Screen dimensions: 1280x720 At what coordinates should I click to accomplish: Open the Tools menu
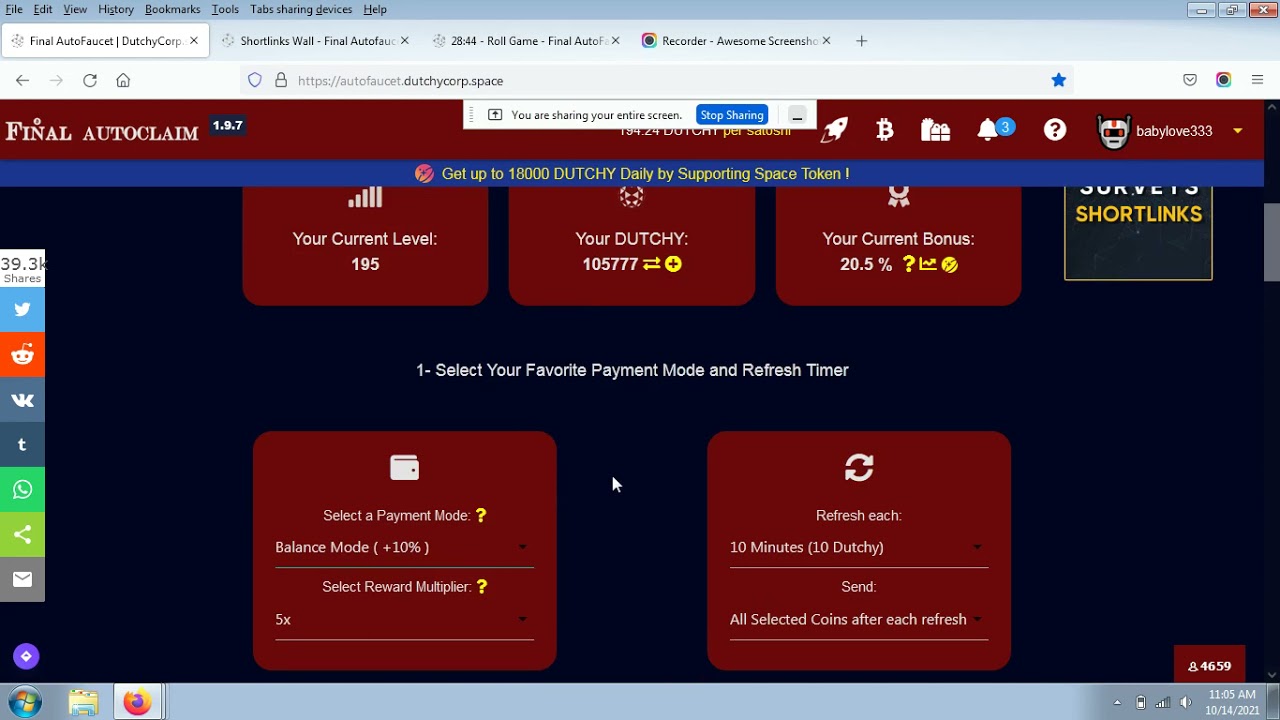pos(225,9)
